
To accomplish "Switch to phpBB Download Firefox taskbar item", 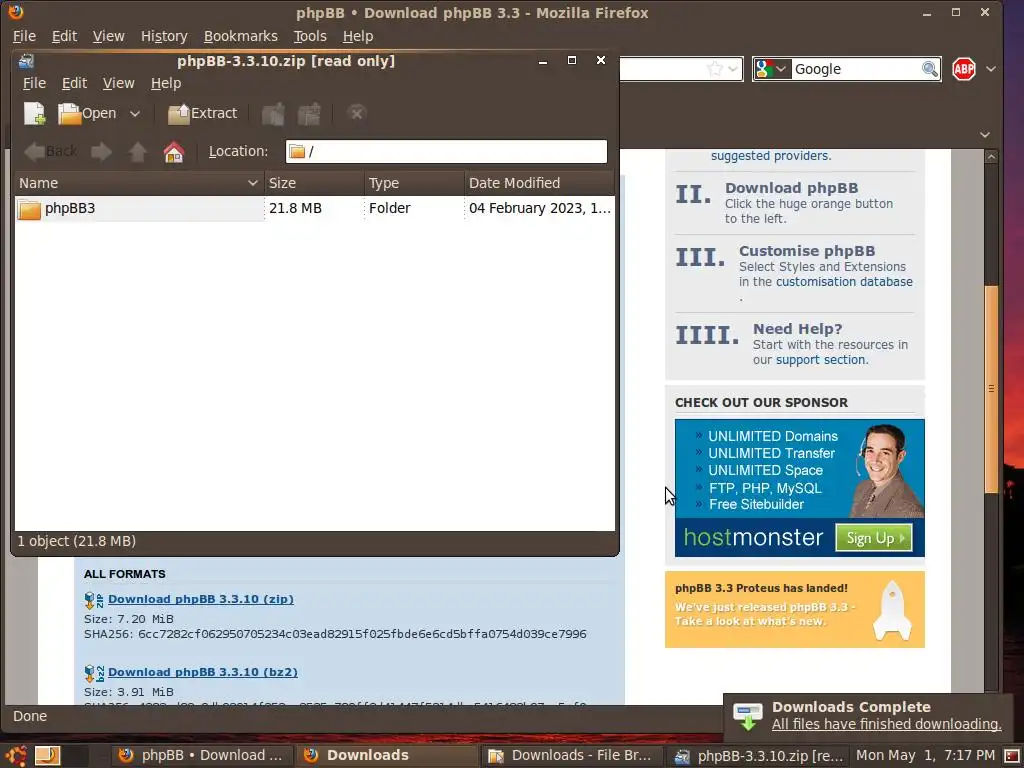I will (201, 756).
